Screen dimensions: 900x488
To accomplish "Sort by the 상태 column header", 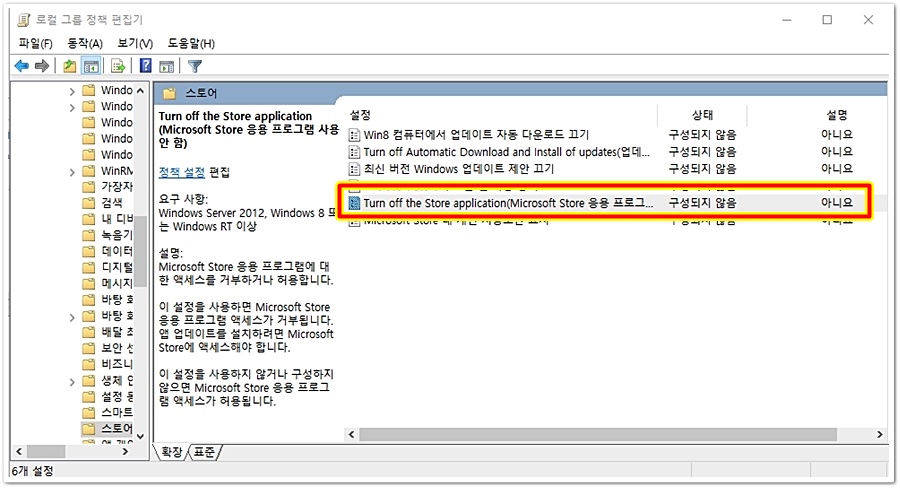I will click(x=703, y=115).
